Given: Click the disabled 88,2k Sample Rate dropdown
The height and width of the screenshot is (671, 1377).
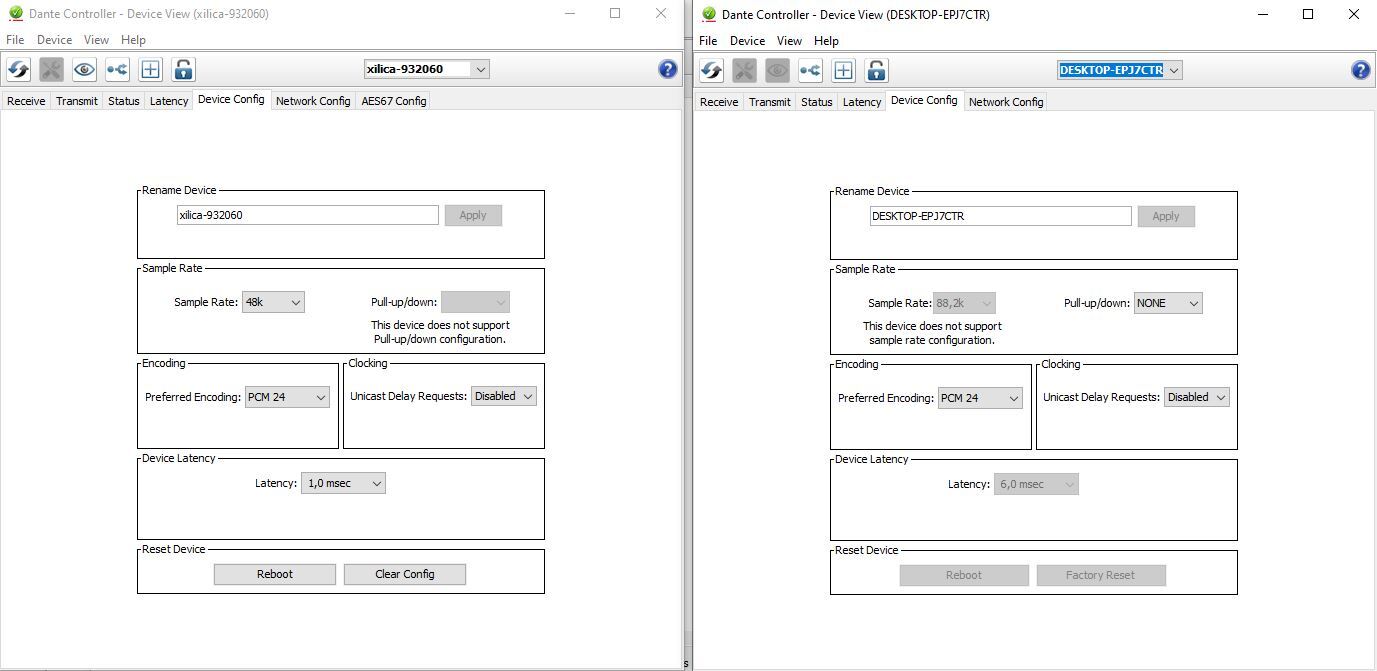Looking at the screenshot, I should click(964, 303).
